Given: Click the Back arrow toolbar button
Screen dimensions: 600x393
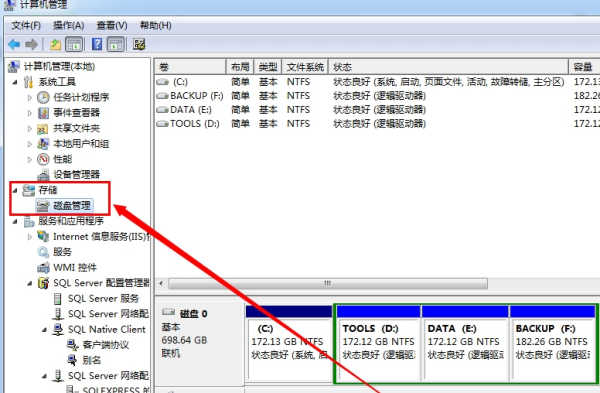Looking at the screenshot, I should pos(14,44).
